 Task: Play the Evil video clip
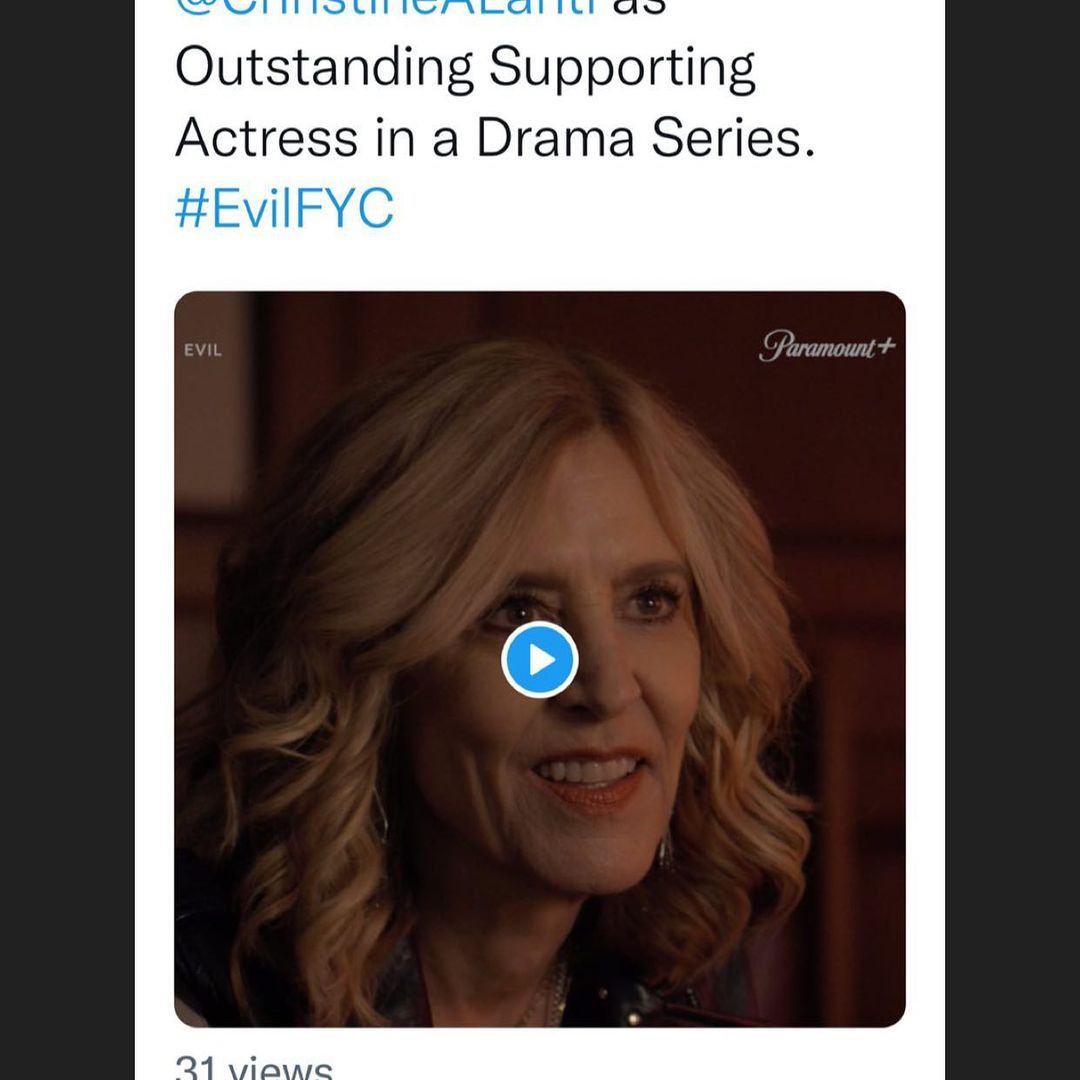540,659
